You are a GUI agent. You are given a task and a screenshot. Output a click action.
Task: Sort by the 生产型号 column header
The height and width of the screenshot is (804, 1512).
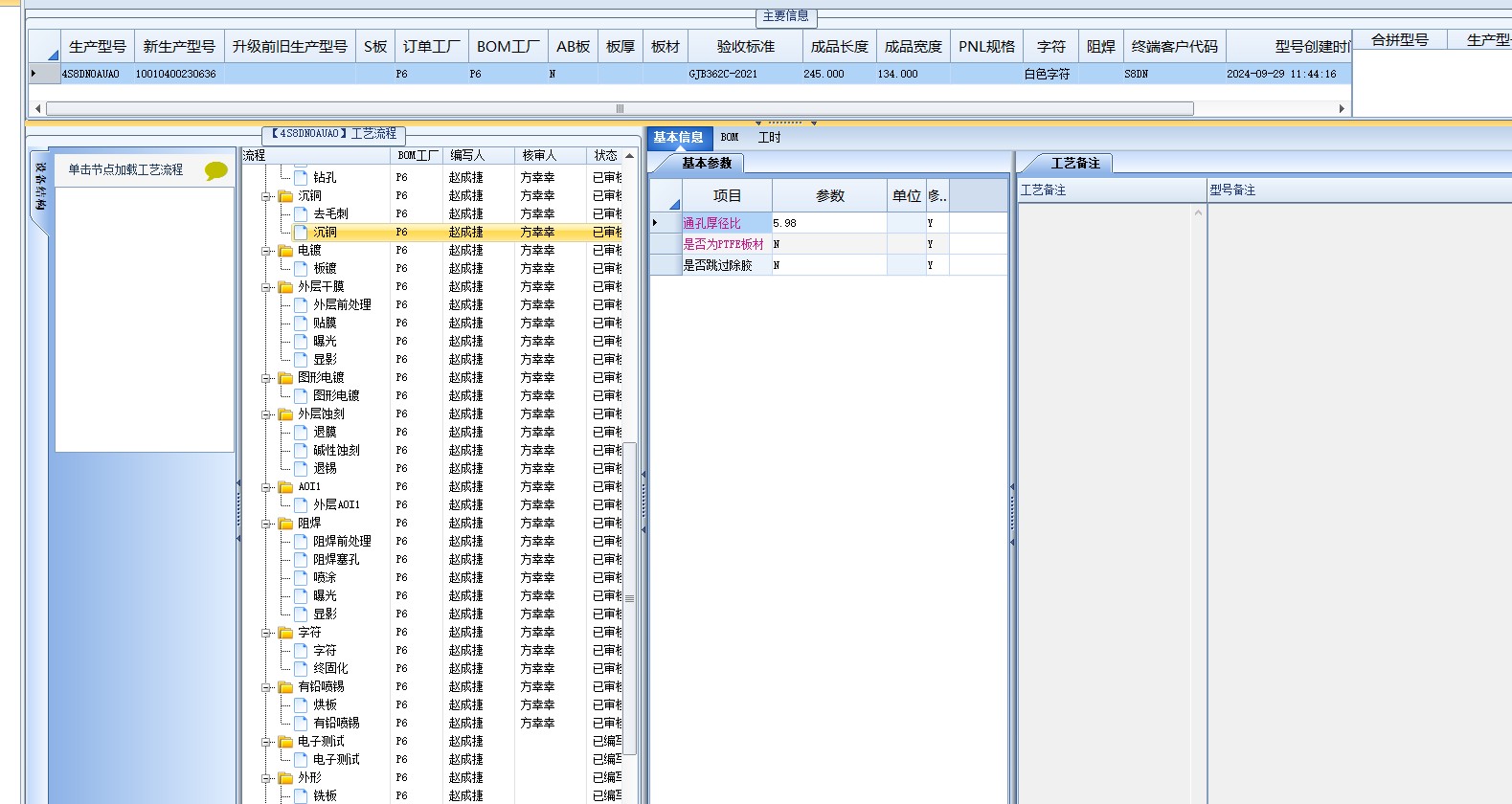point(98,46)
